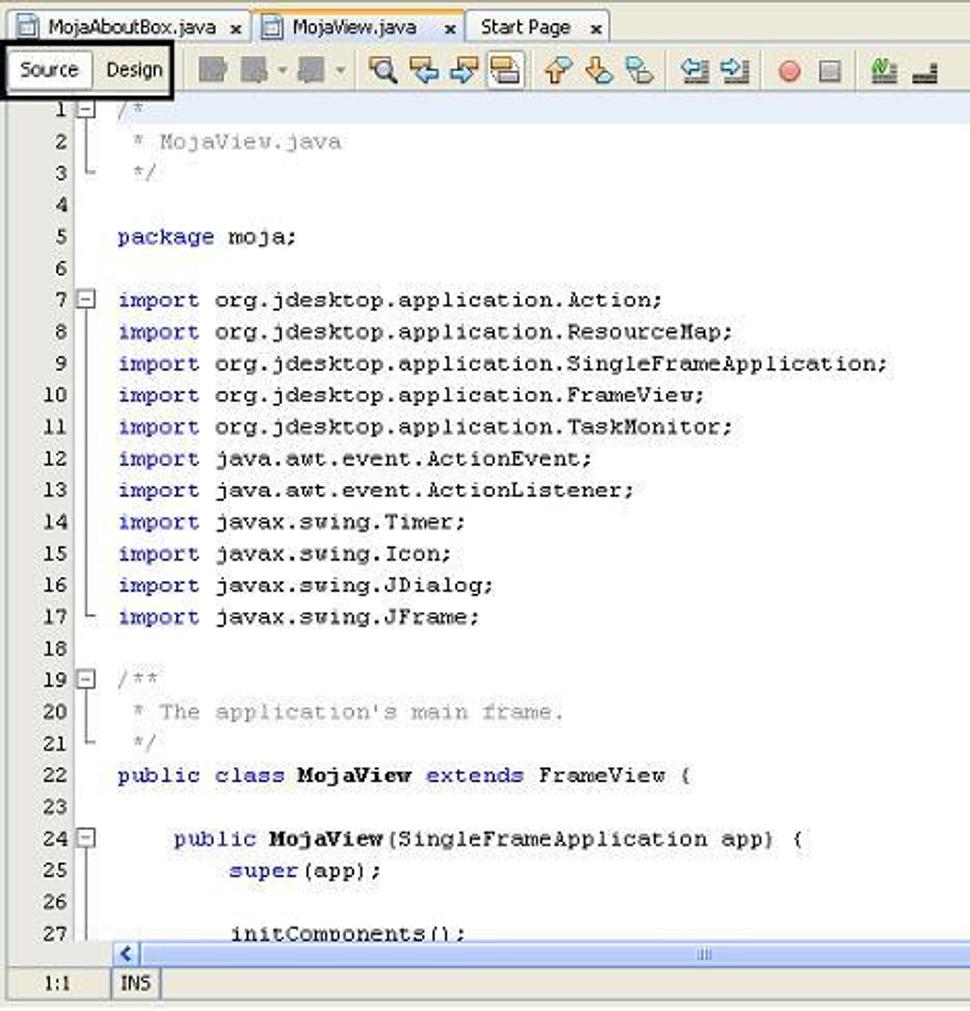
Task: Collapse the header comment fold at line 1
Action: click(x=86, y=109)
